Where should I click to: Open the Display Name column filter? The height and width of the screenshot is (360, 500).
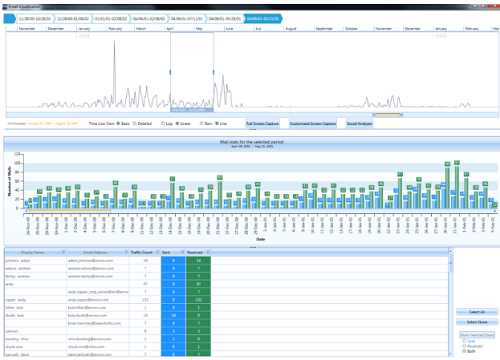point(63,252)
